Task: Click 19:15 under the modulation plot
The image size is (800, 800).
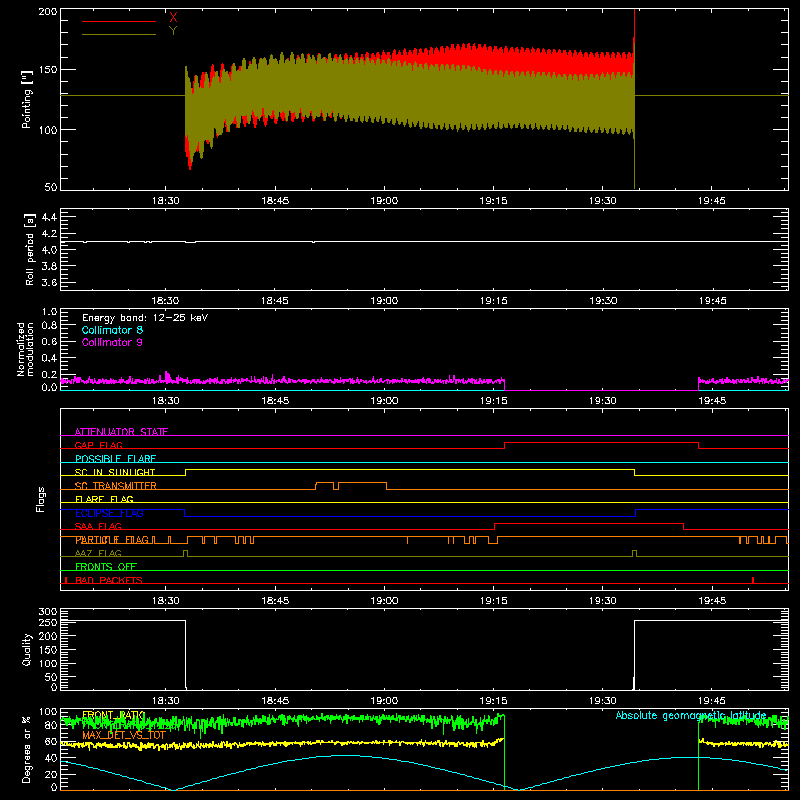Action: pyautogui.click(x=493, y=401)
